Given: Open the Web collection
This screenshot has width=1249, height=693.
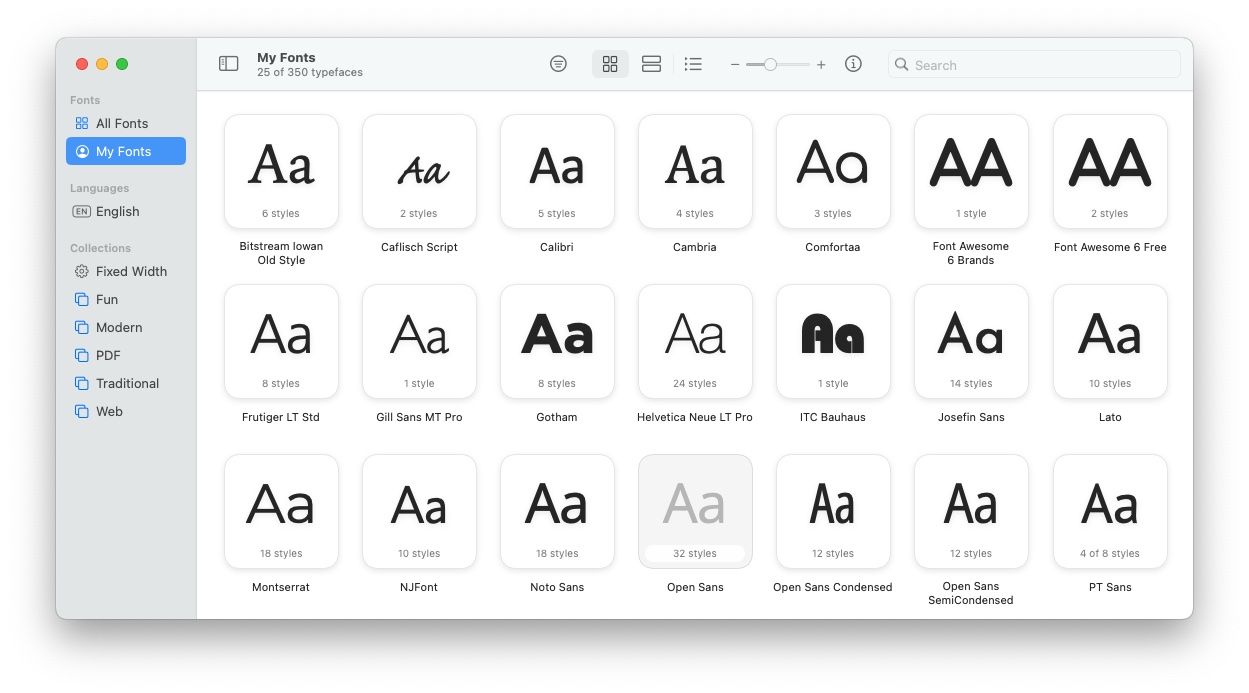Looking at the screenshot, I should pos(126,411).
